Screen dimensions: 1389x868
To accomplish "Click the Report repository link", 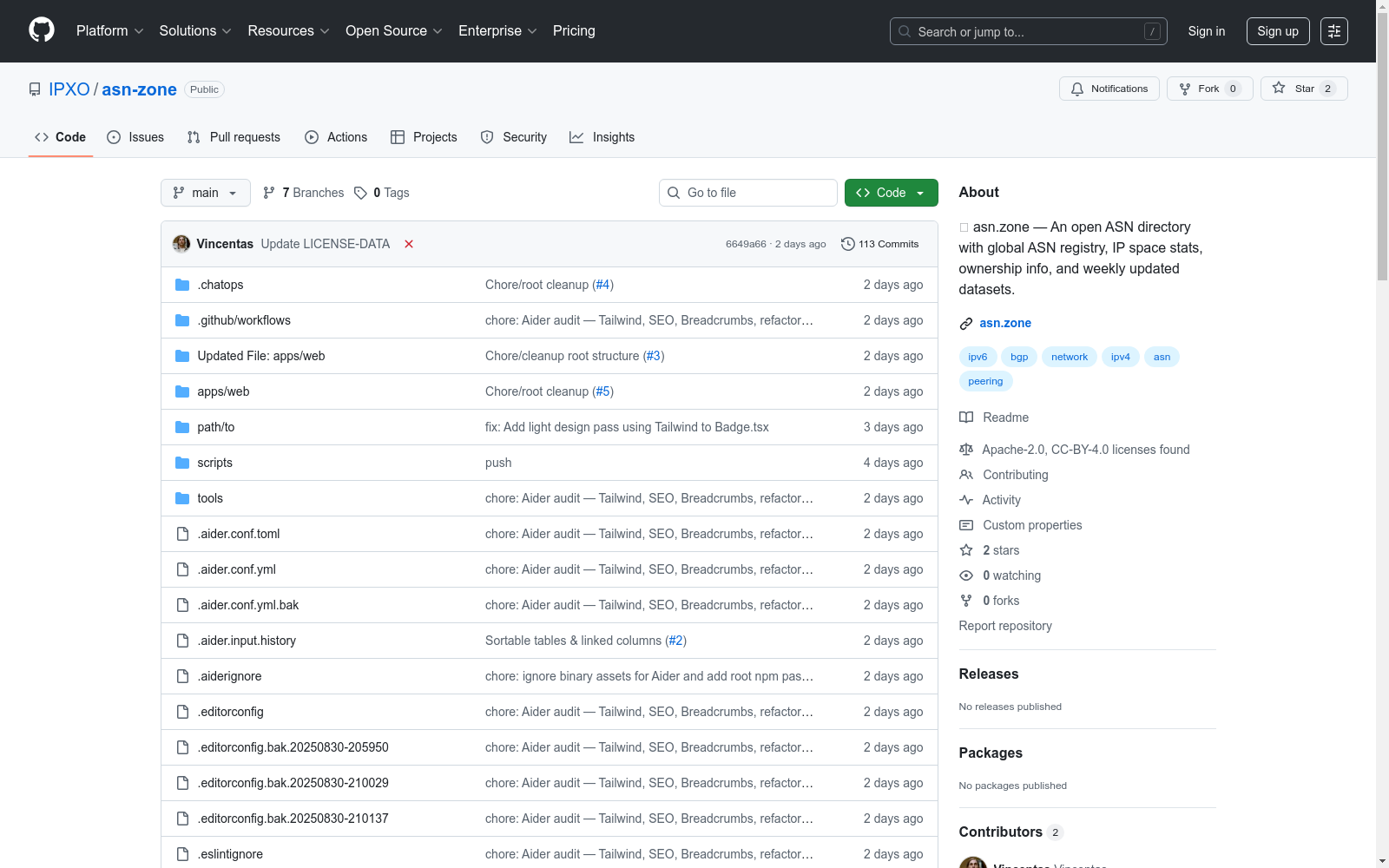I will click(1005, 626).
